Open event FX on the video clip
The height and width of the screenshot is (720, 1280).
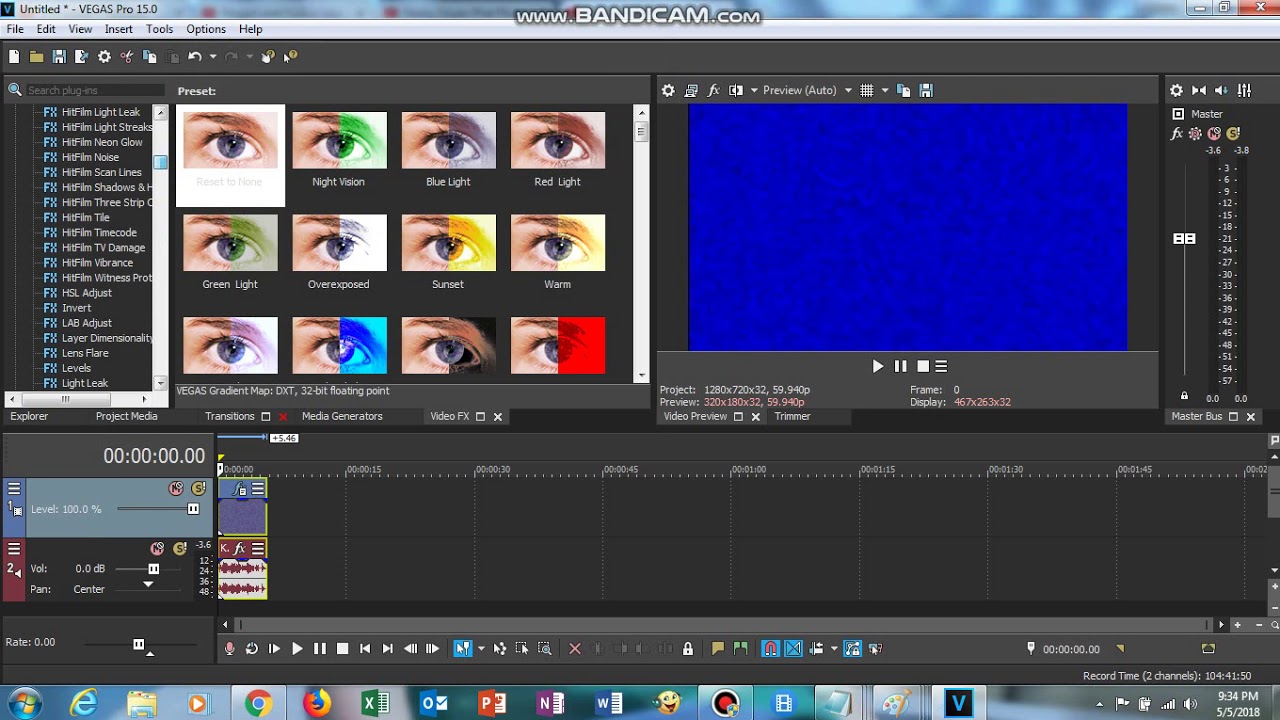click(x=240, y=489)
